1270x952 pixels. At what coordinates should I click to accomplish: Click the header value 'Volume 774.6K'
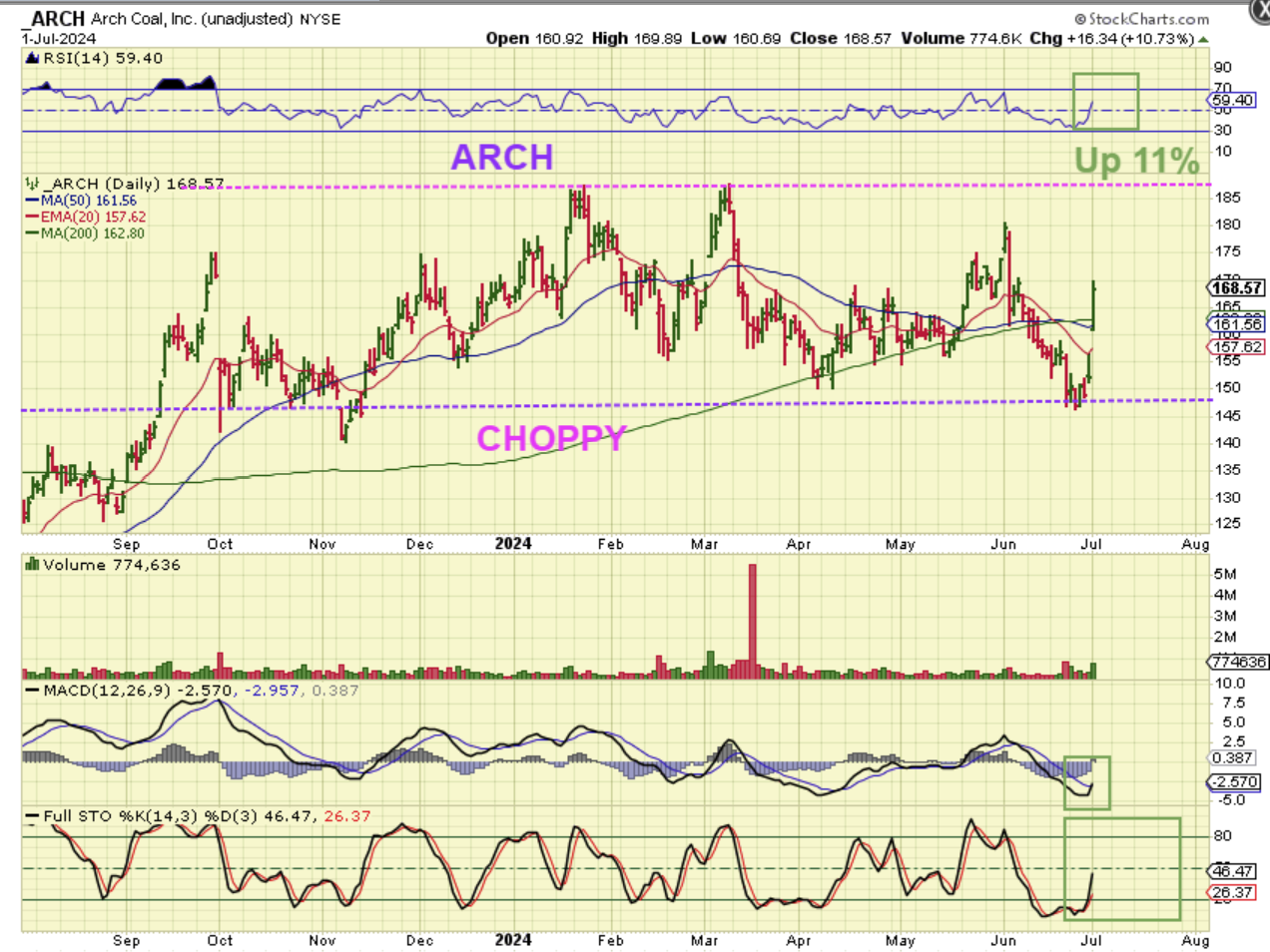960,39
